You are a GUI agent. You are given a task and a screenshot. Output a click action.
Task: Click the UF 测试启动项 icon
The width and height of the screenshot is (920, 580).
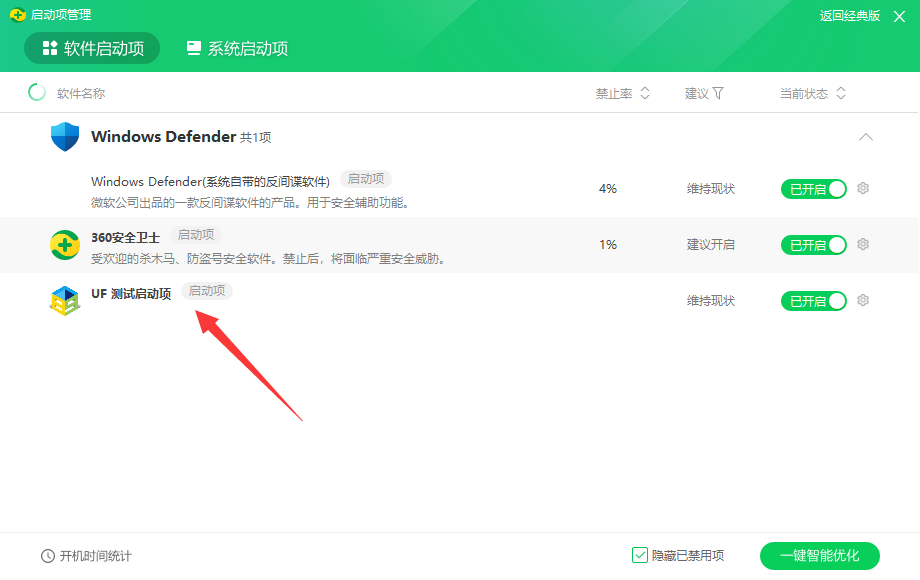[x=65, y=300]
